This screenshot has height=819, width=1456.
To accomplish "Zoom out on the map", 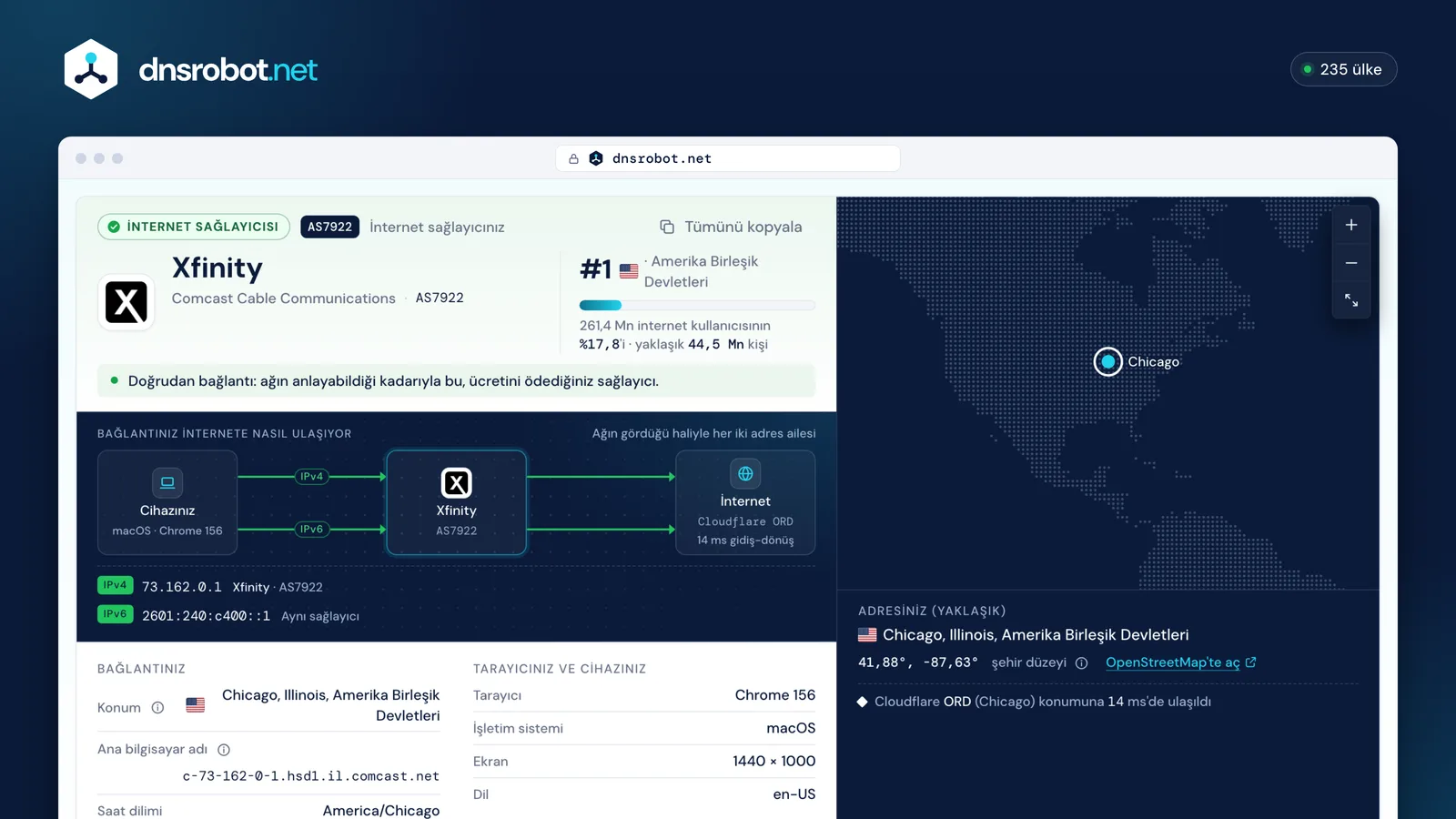I will pos(1351,263).
